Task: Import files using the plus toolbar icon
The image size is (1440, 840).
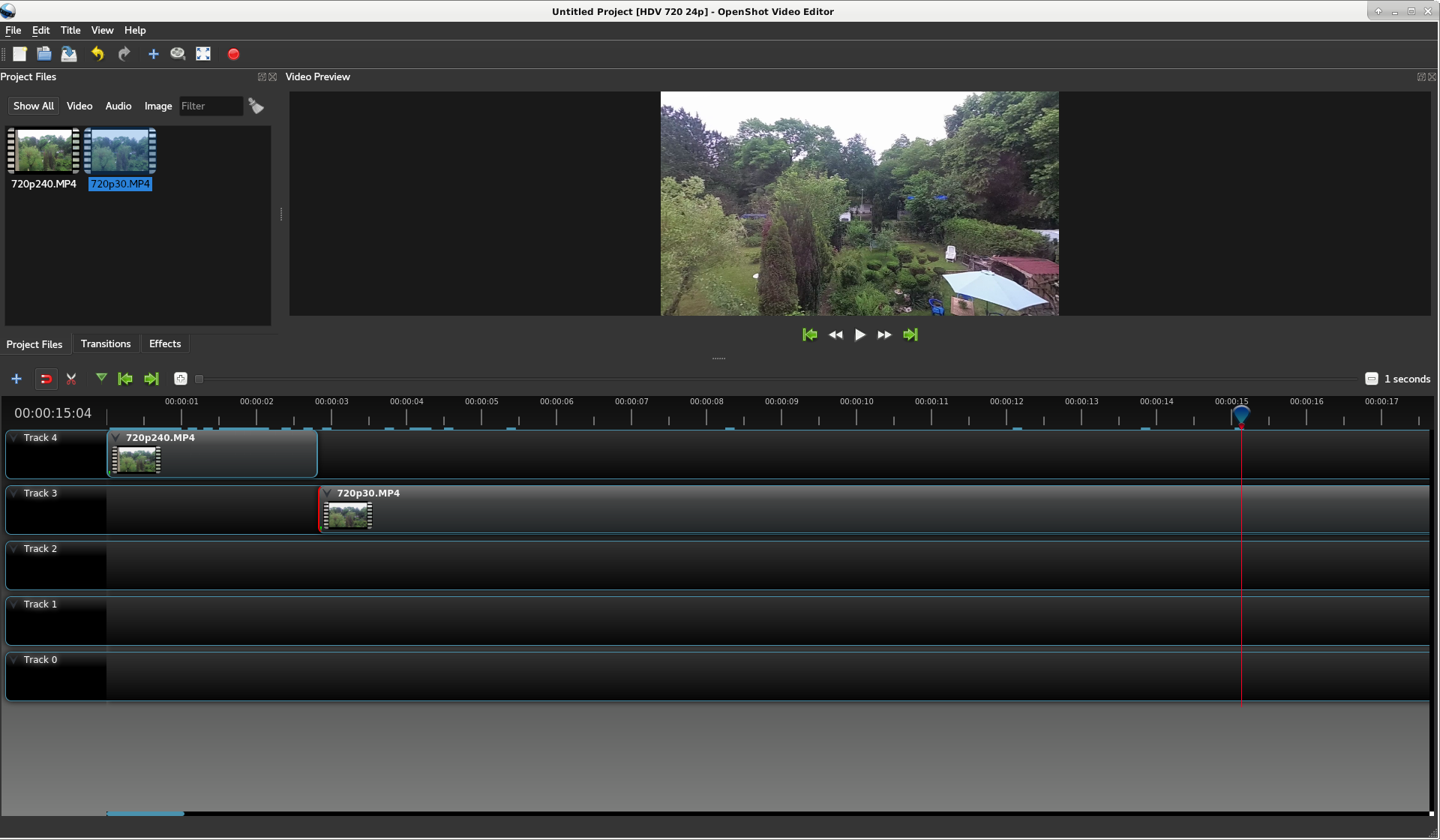Action: [x=153, y=53]
